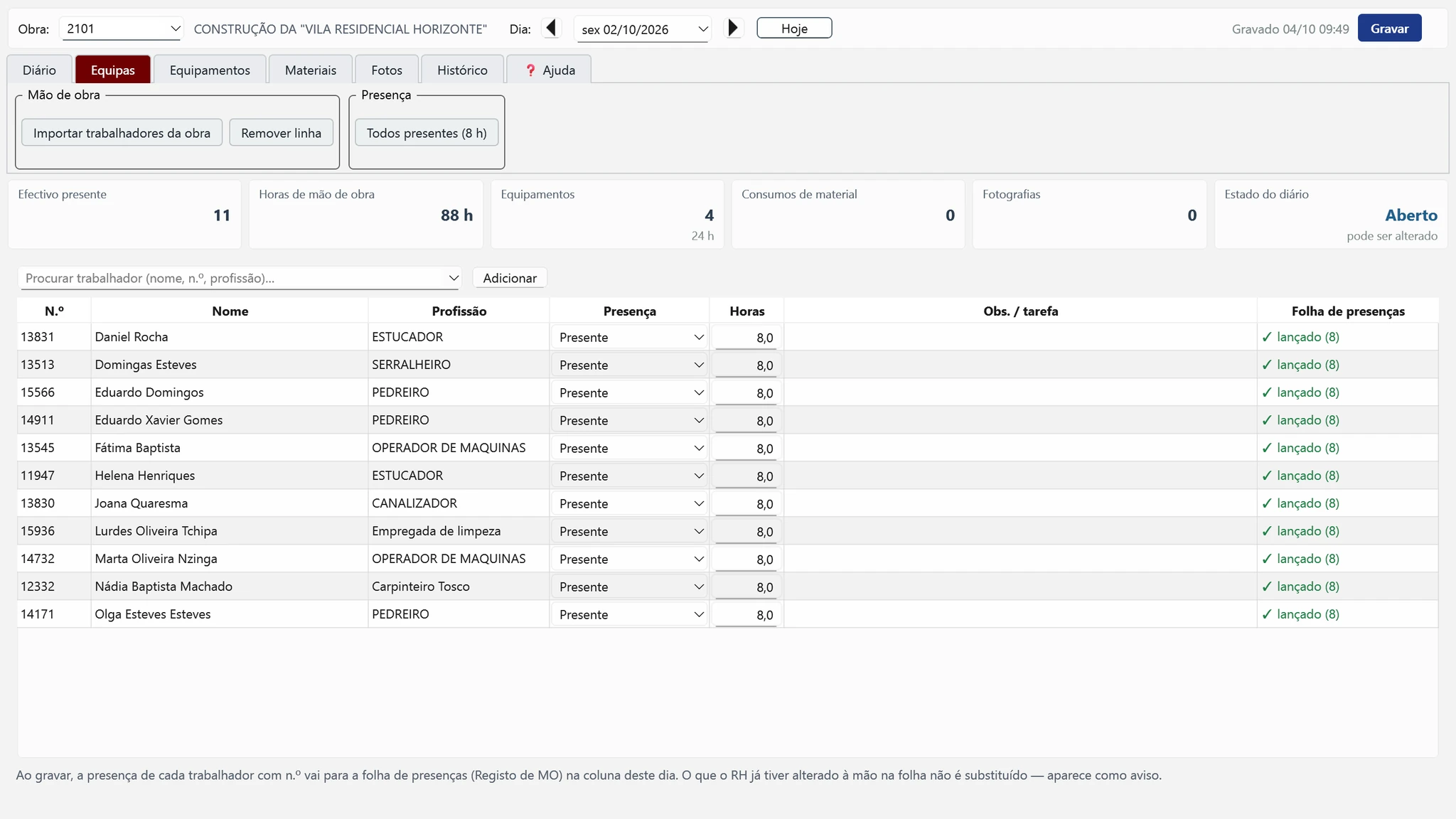
Task: Save with the Gravar button
Action: [x=1389, y=28]
